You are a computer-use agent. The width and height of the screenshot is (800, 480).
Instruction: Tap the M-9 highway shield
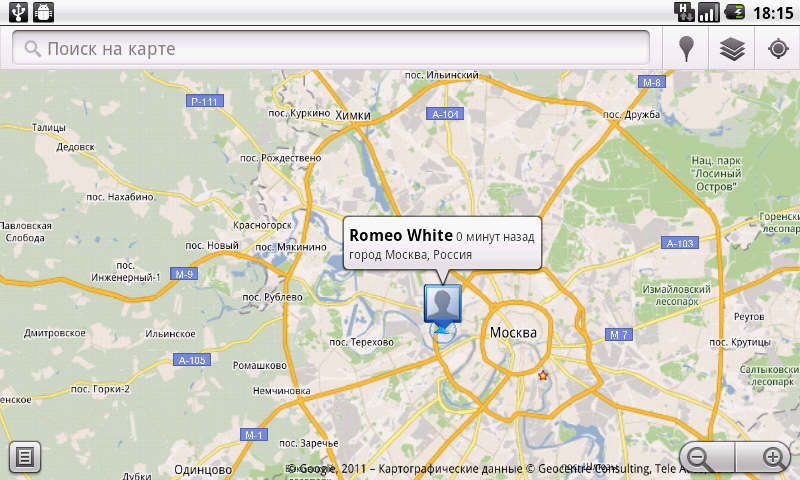click(x=183, y=273)
